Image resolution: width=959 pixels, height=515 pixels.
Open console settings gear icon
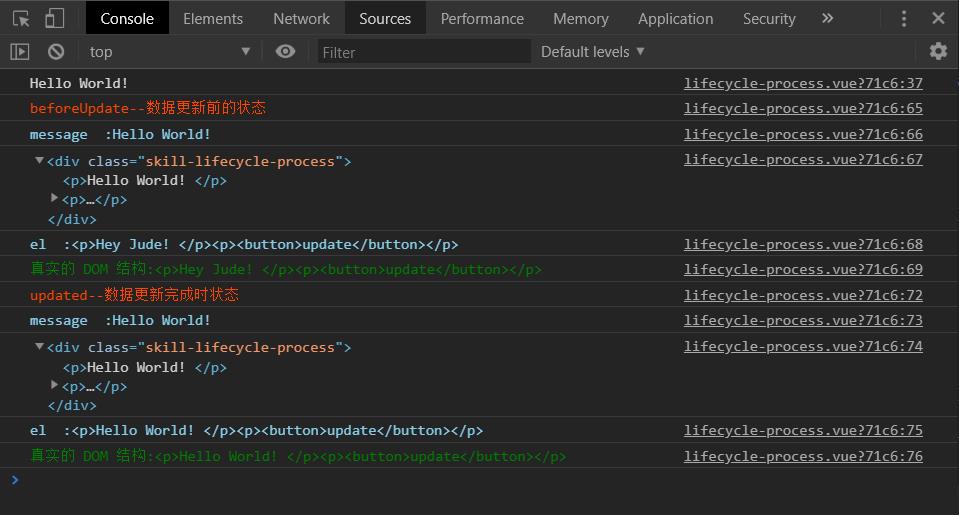937,51
